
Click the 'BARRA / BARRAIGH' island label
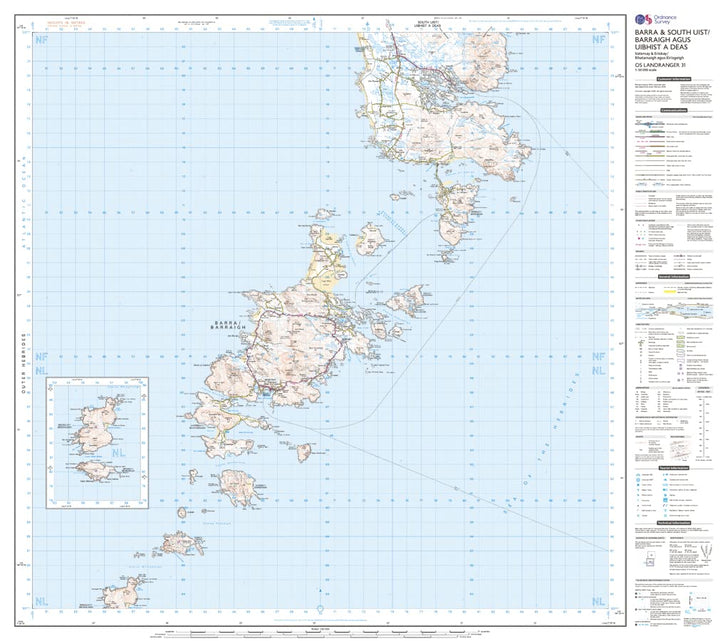(x=228, y=325)
